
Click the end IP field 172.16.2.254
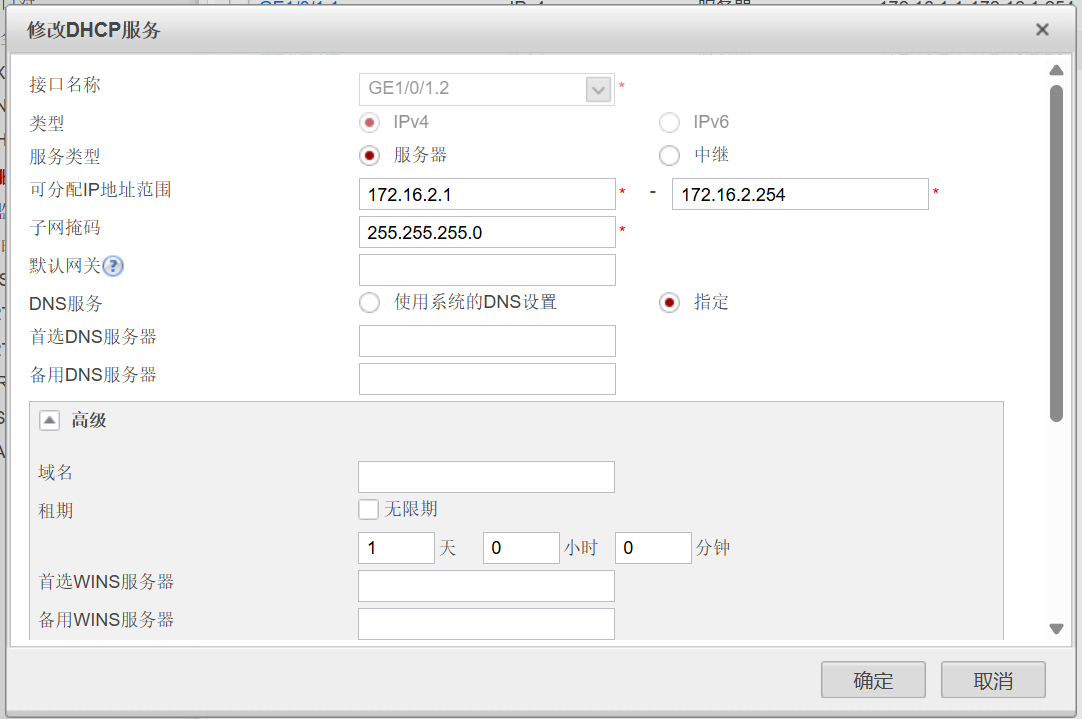coord(800,195)
